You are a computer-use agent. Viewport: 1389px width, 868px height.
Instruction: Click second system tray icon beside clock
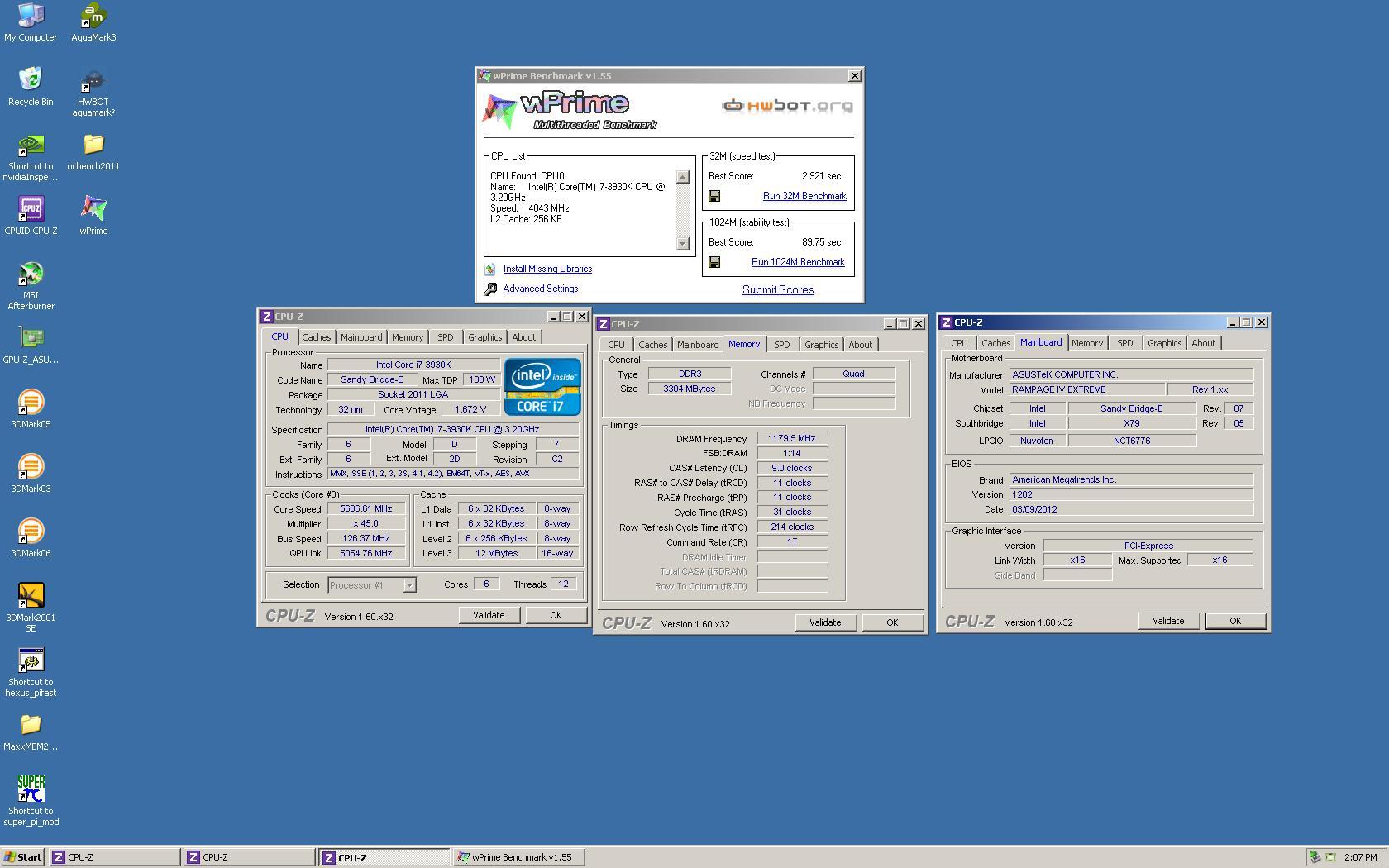point(1330,857)
